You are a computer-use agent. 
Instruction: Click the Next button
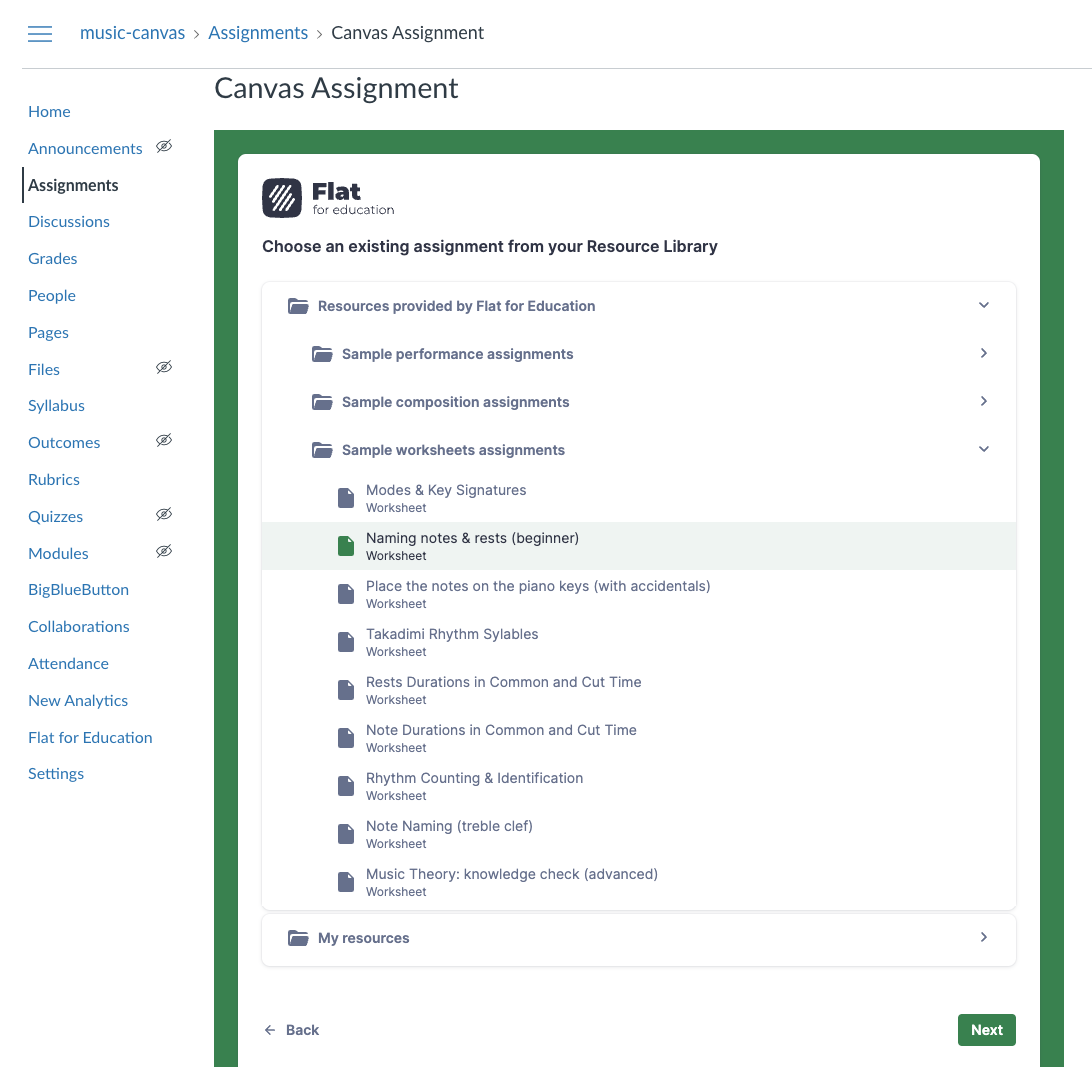point(986,1029)
